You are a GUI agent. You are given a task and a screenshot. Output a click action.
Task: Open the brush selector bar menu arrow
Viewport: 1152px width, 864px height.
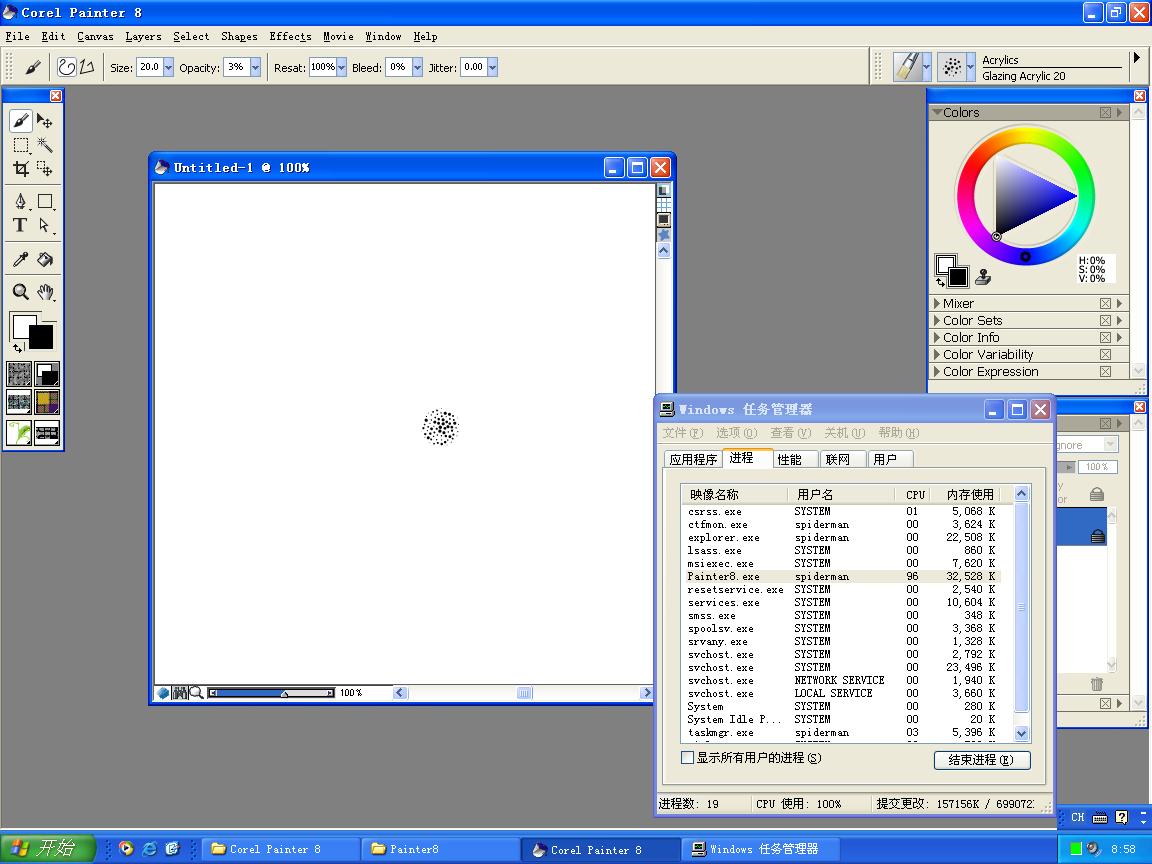click(x=1136, y=57)
